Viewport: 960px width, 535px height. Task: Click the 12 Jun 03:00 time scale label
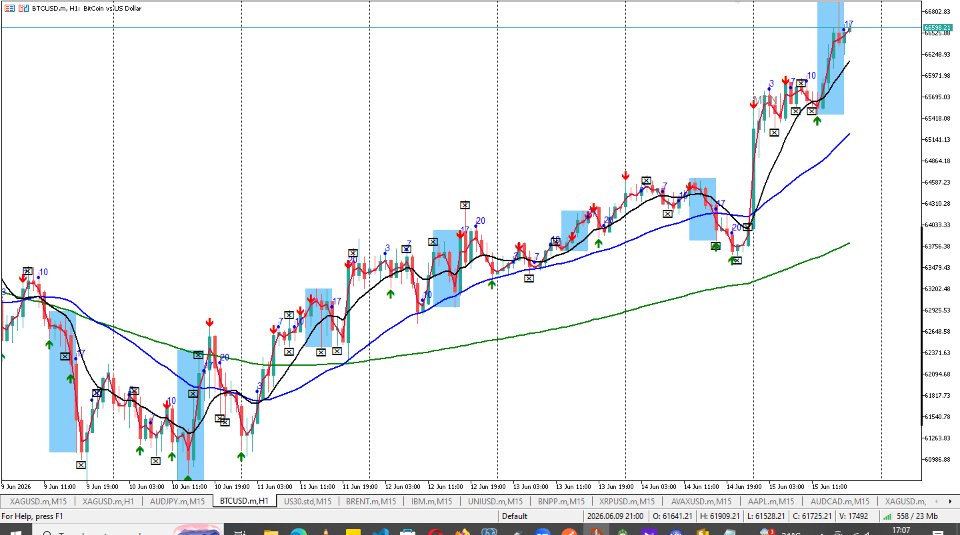pyautogui.click(x=402, y=487)
